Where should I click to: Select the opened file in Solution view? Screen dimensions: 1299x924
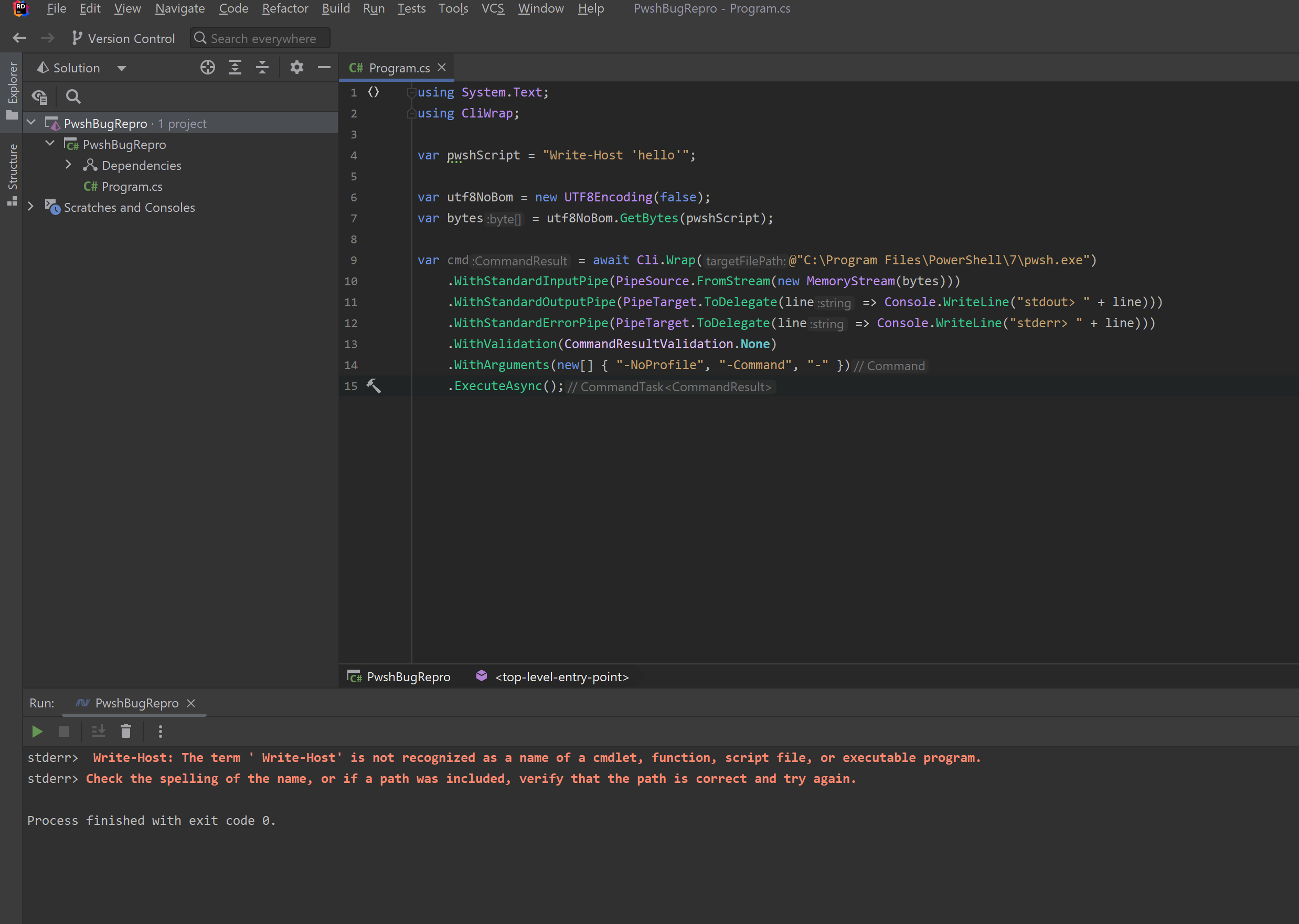[x=207, y=67]
